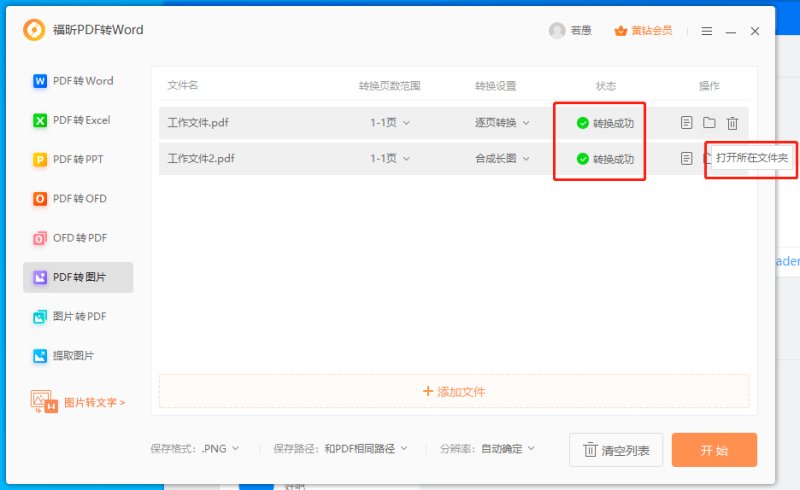Open the hamburger main menu
The height and width of the screenshot is (490, 800).
707,31
